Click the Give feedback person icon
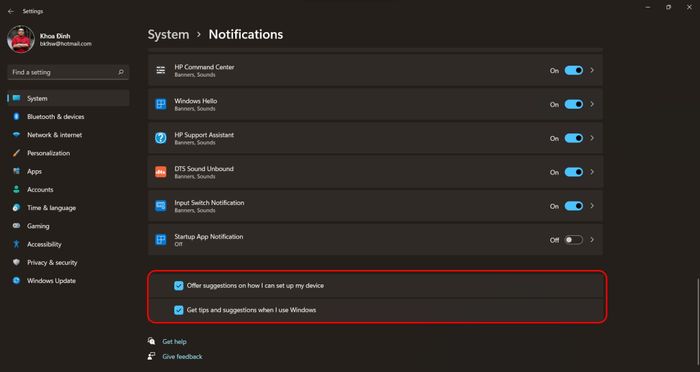The width and height of the screenshot is (700, 372). coord(152,356)
